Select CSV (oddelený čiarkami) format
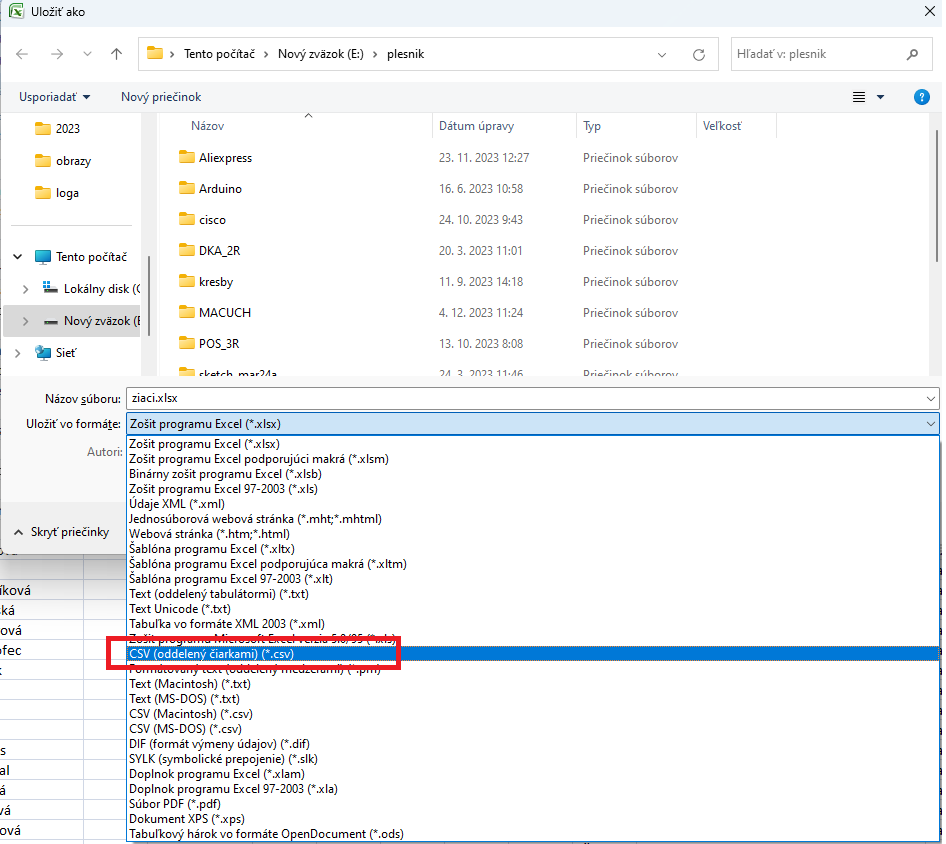This screenshot has width=946, height=844. point(211,654)
